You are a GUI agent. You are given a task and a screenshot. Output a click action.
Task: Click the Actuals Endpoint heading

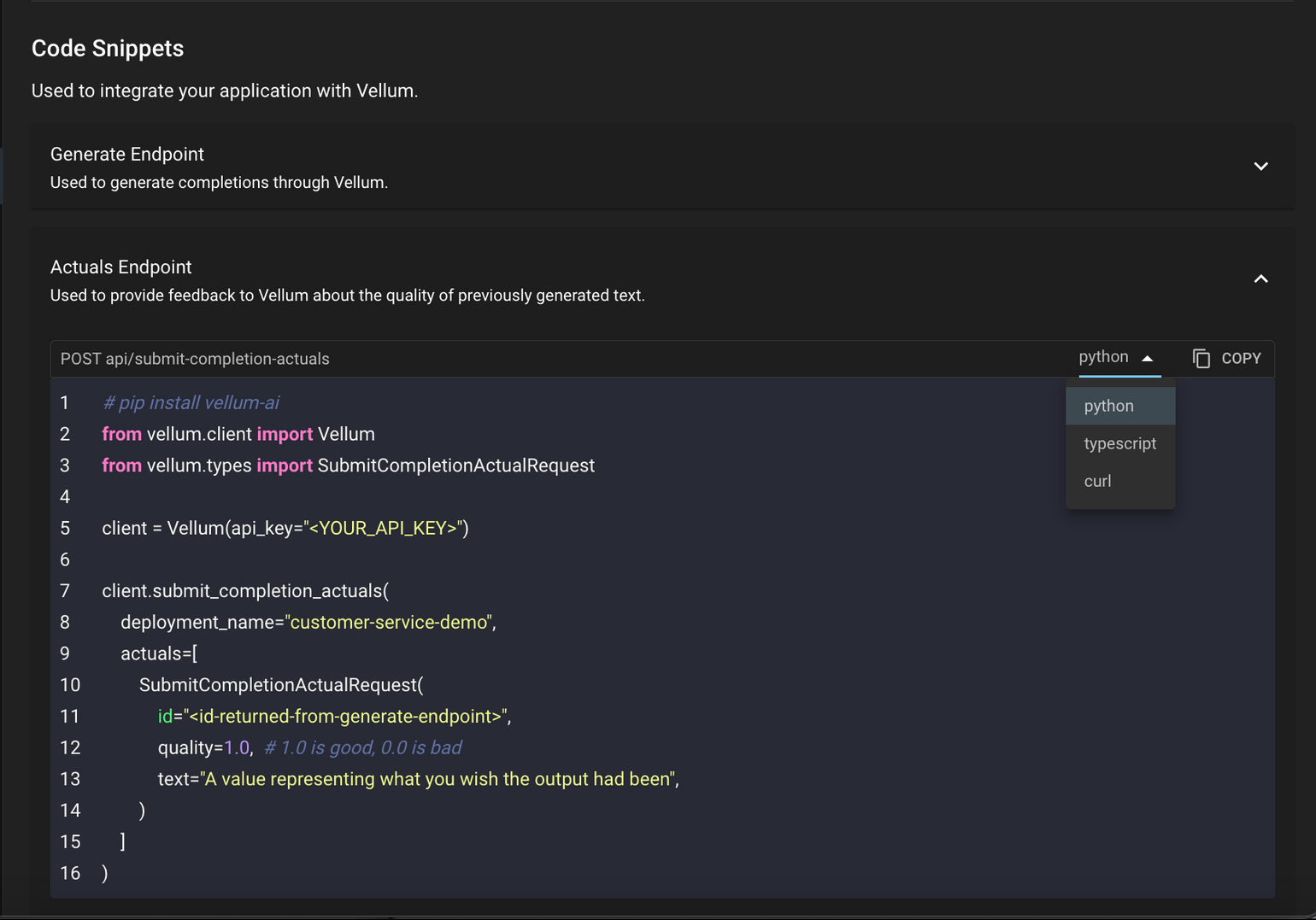[x=121, y=267]
